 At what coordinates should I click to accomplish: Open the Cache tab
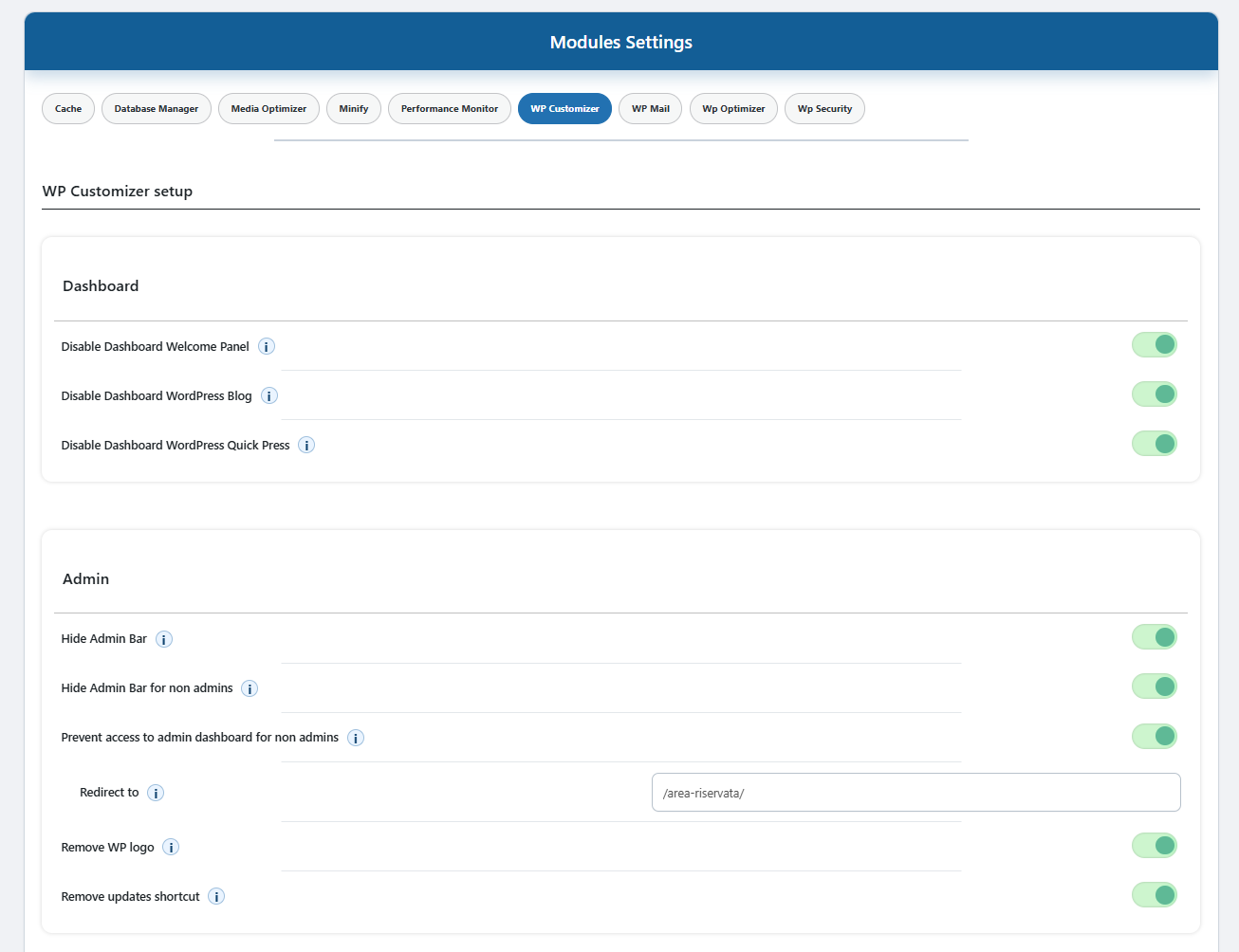[x=68, y=109]
